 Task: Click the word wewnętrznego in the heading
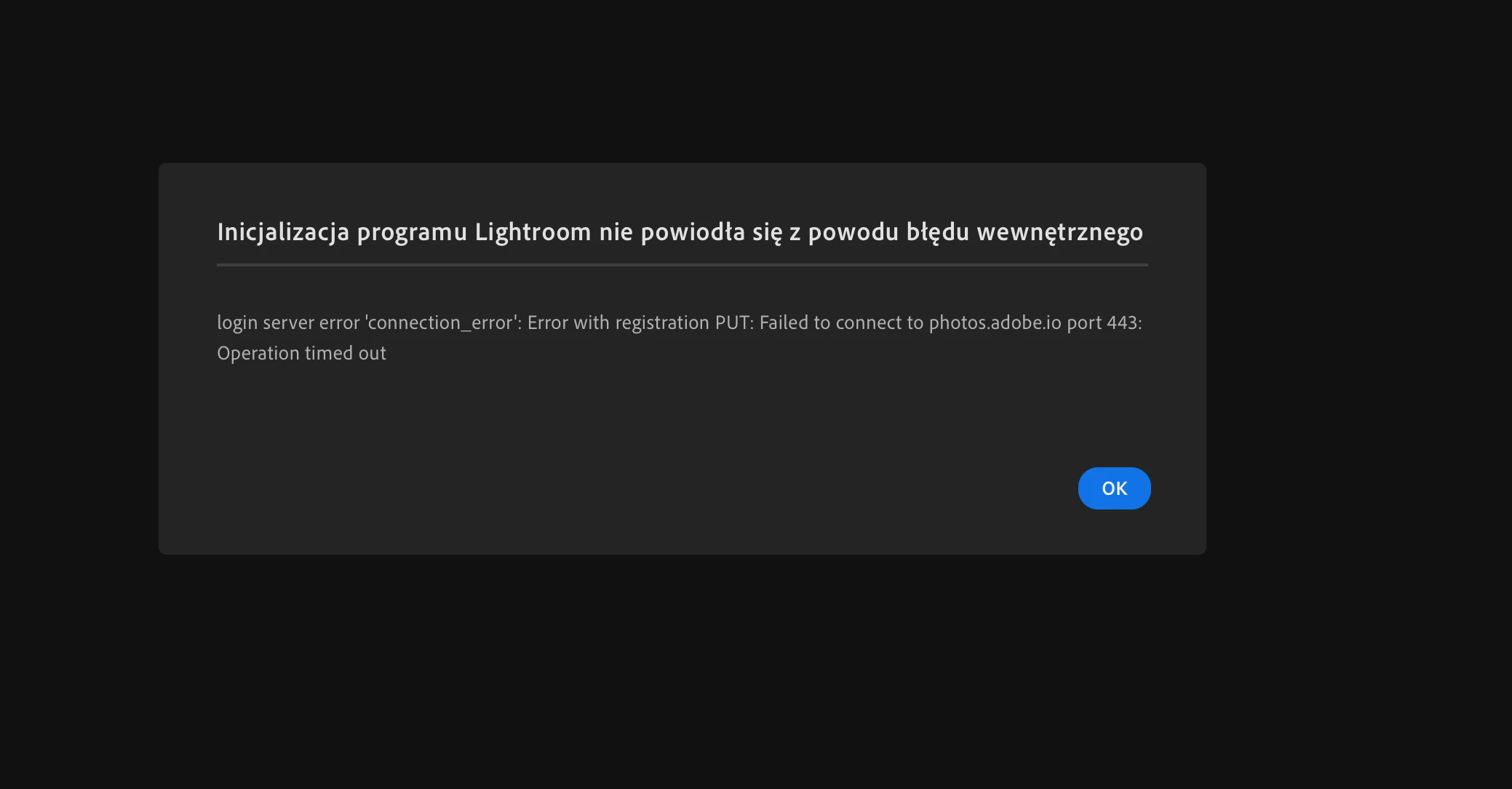[1059, 232]
